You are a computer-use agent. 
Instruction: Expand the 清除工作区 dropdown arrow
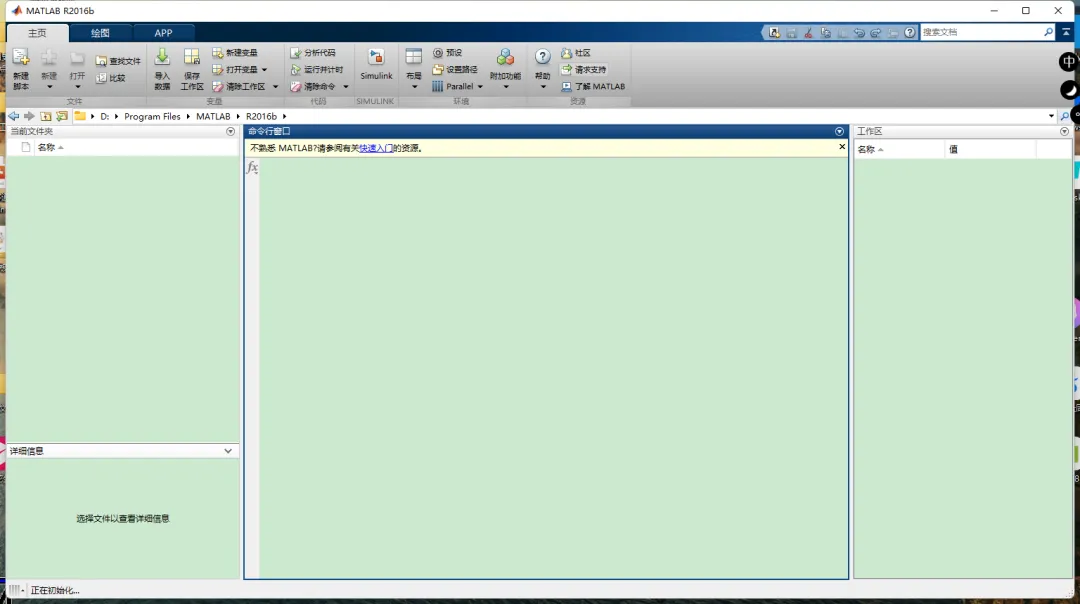(276, 87)
